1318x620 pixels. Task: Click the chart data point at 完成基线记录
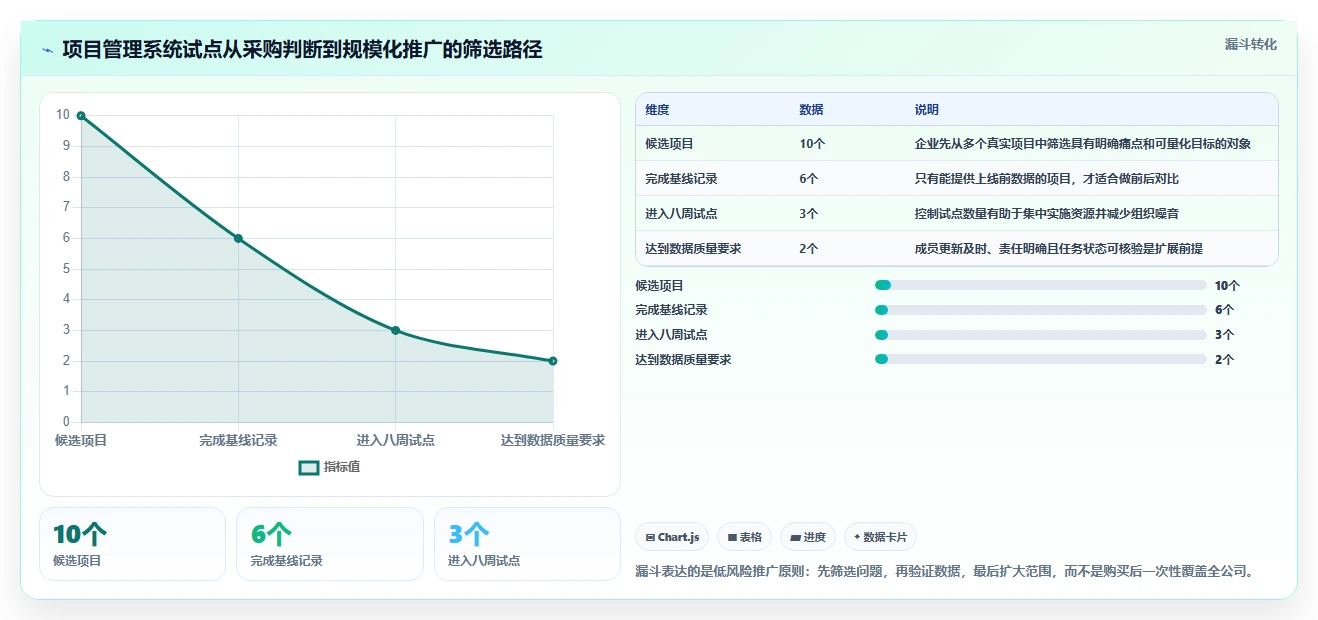click(x=238, y=238)
